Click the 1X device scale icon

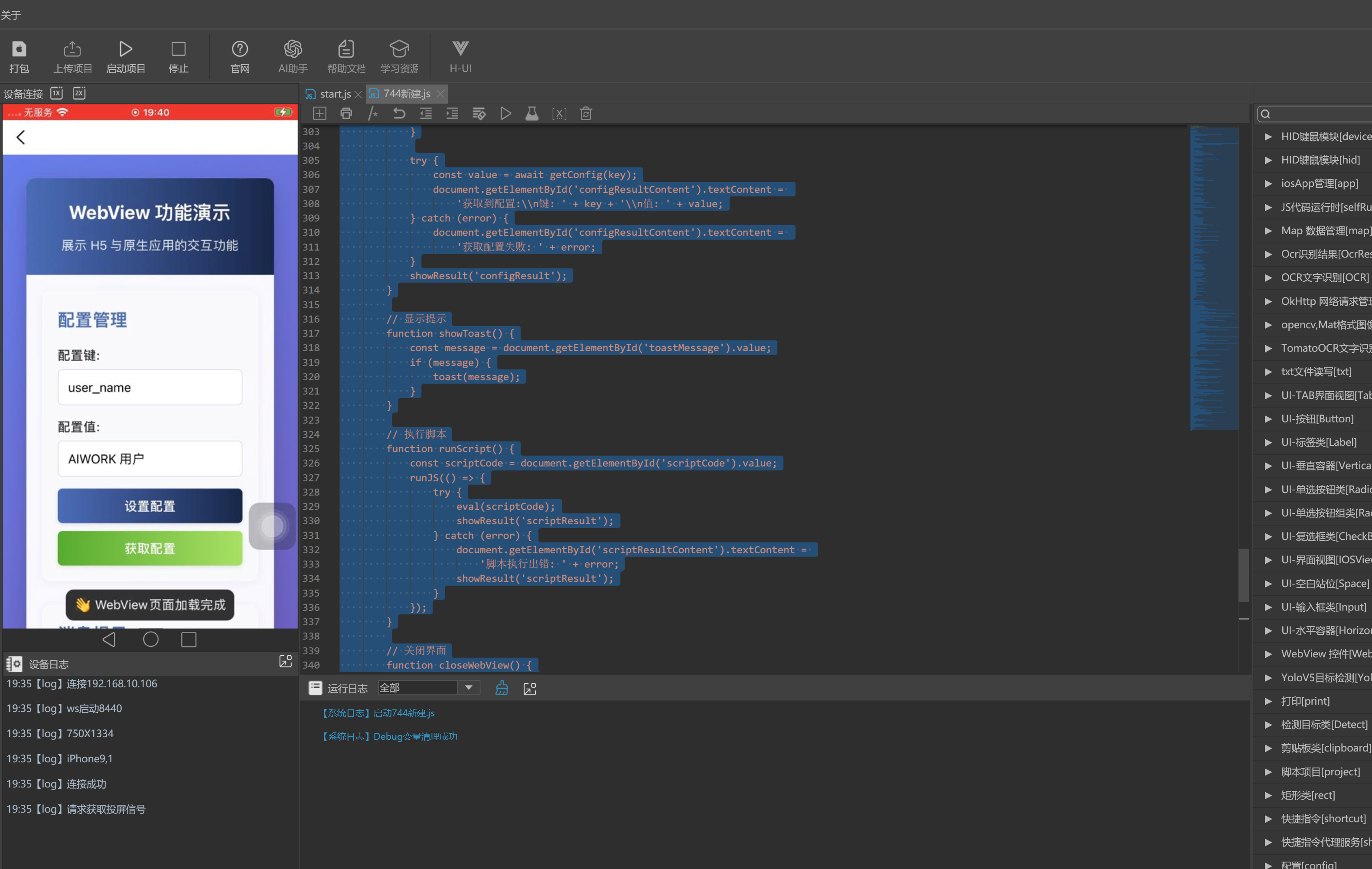point(56,93)
